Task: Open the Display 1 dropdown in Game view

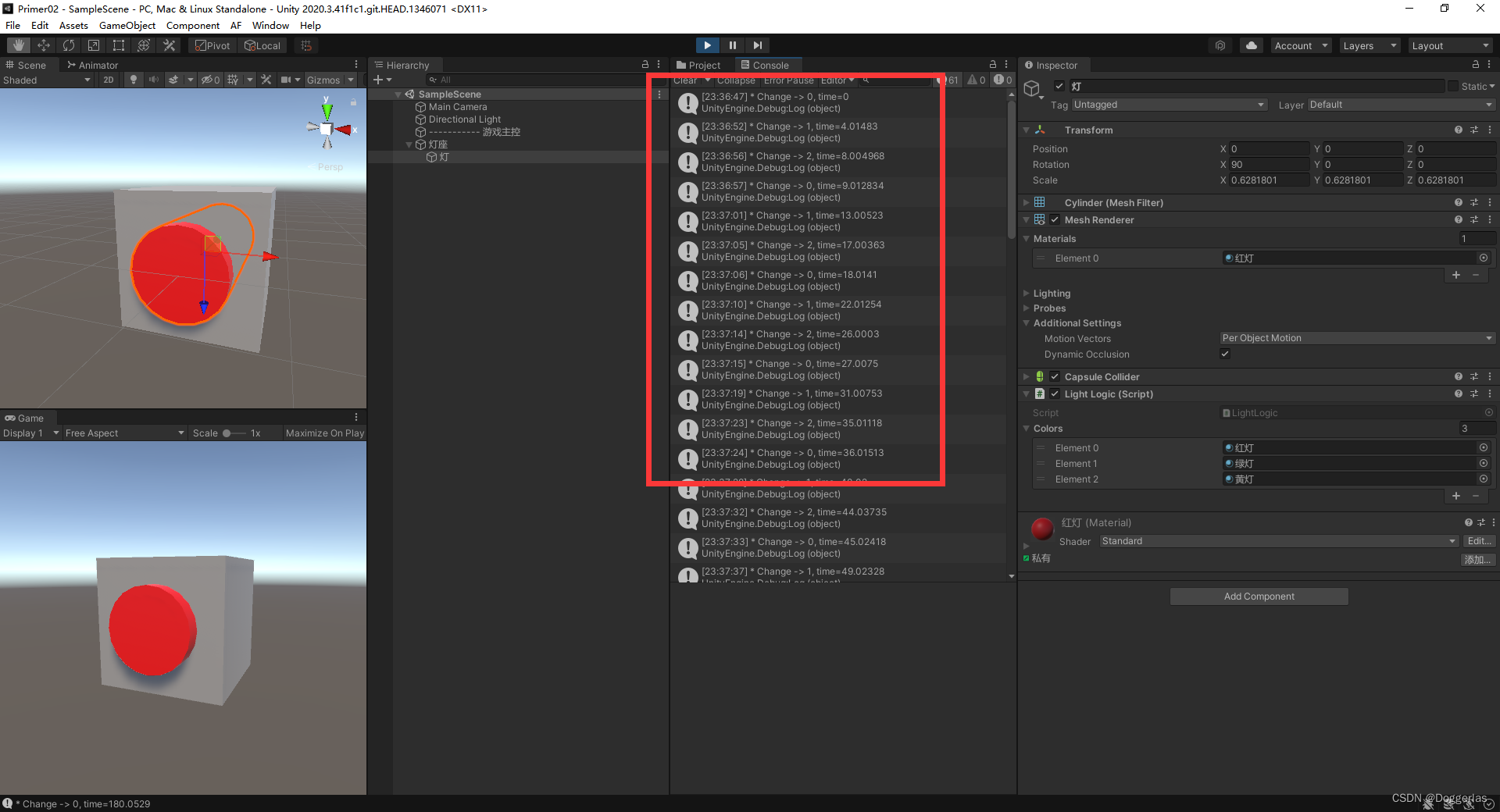Action: coord(31,433)
